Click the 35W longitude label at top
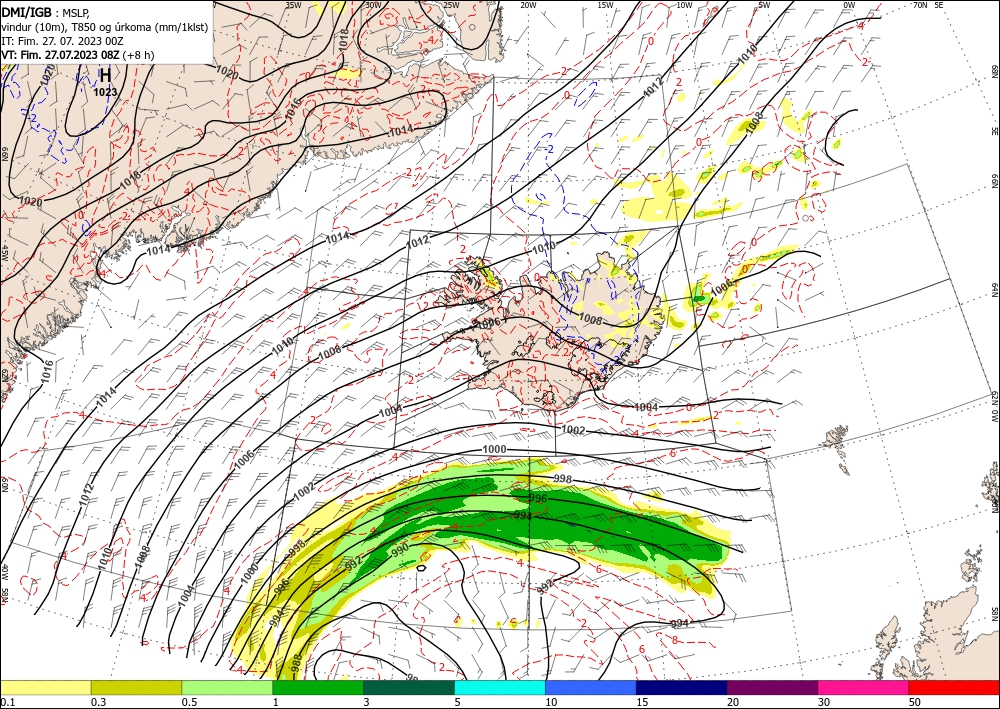 (293, 5)
